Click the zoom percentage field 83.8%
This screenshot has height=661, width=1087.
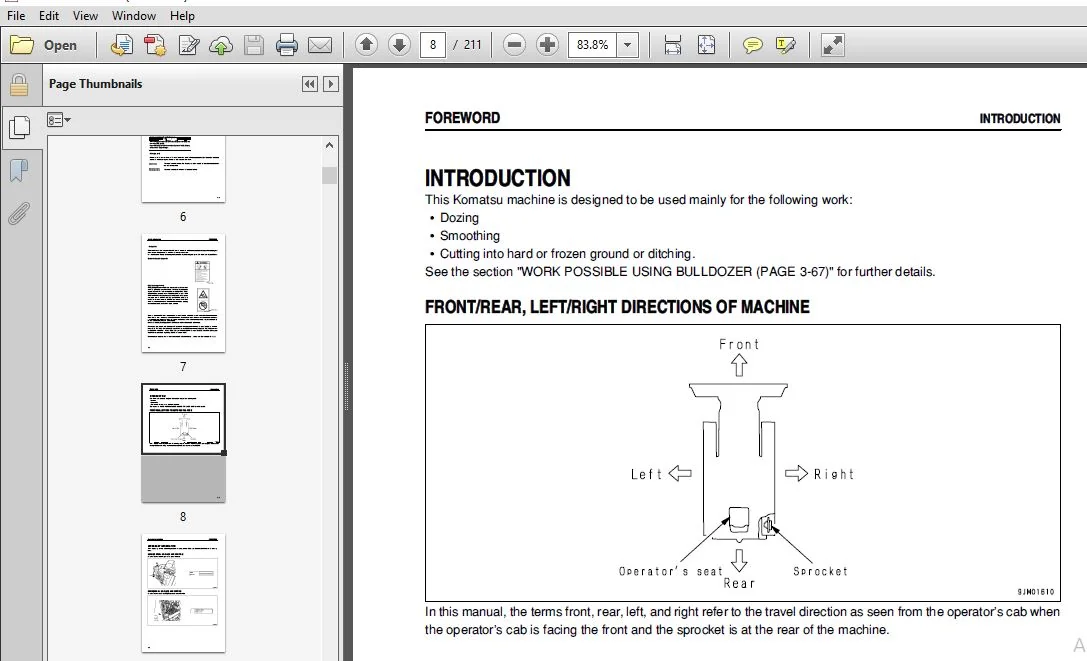593,45
